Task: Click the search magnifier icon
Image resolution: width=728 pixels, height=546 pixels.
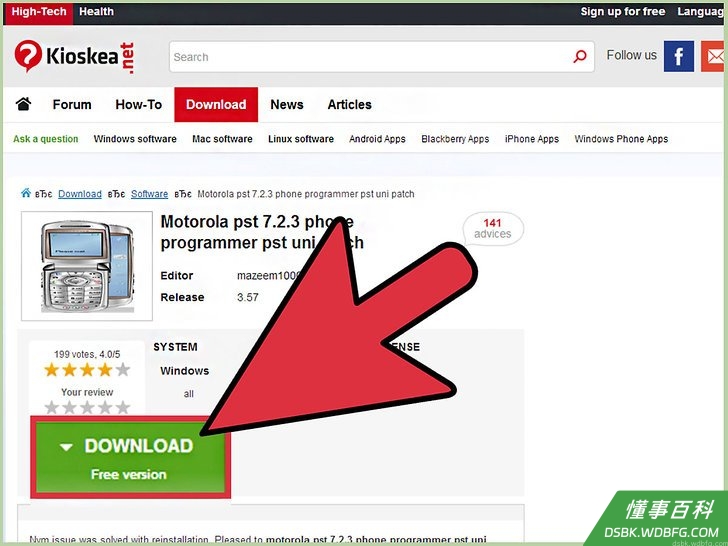Action: 579,57
